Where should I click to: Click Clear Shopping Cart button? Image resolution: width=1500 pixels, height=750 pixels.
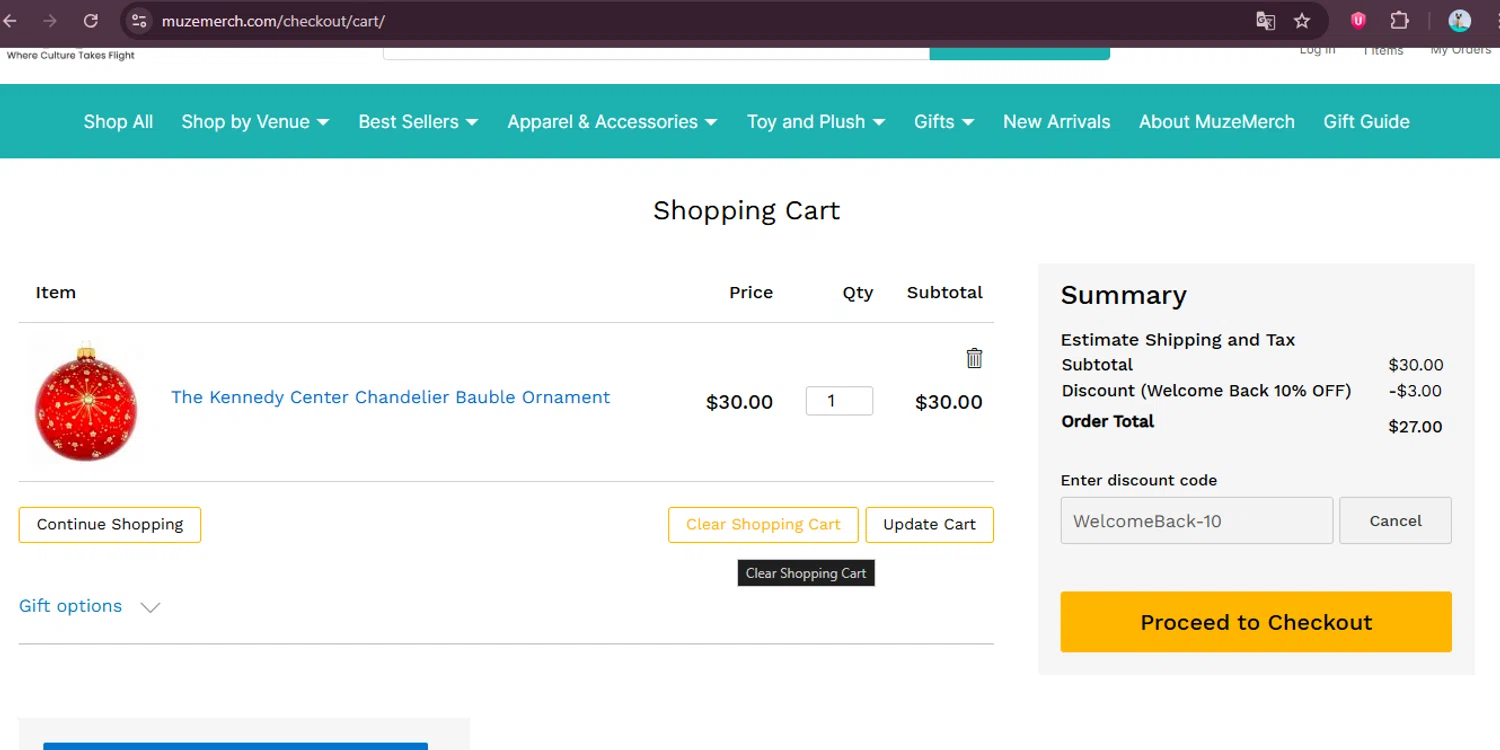(763, 525)
